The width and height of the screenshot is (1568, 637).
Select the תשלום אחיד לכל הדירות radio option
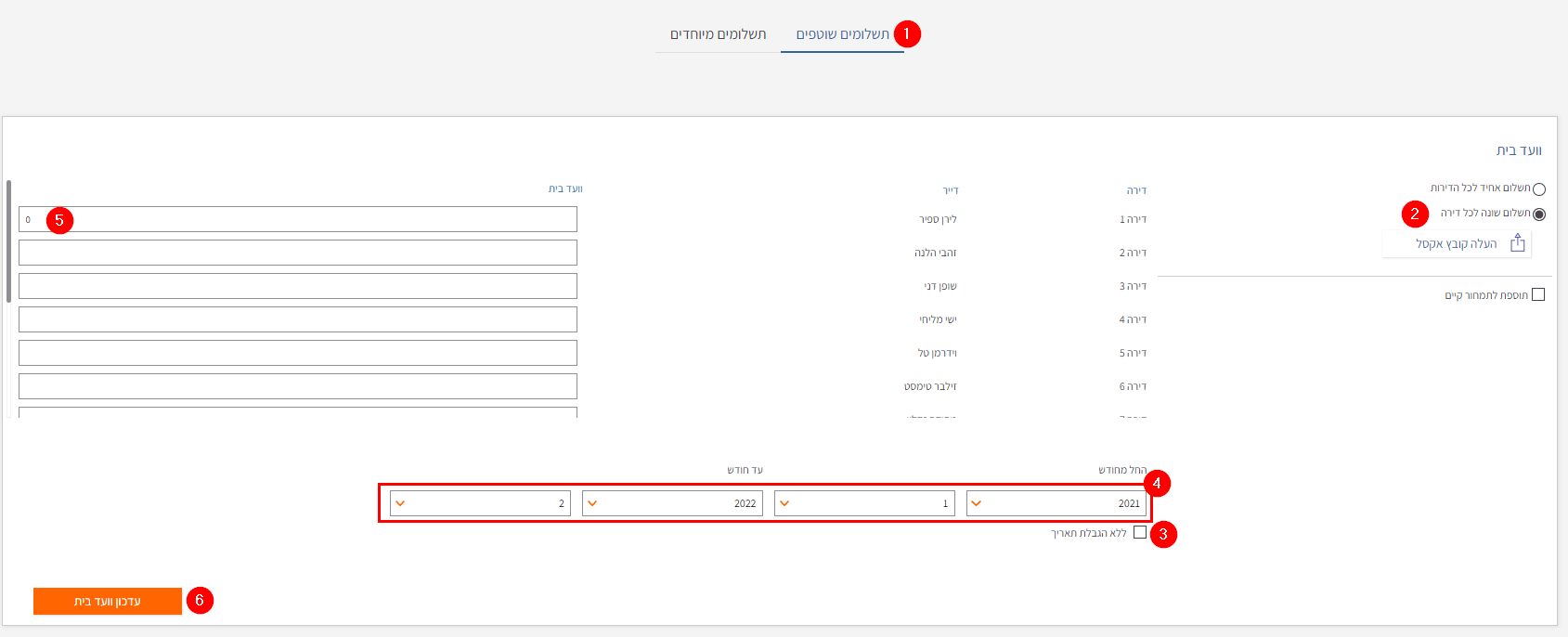(x=1538, y=188)
